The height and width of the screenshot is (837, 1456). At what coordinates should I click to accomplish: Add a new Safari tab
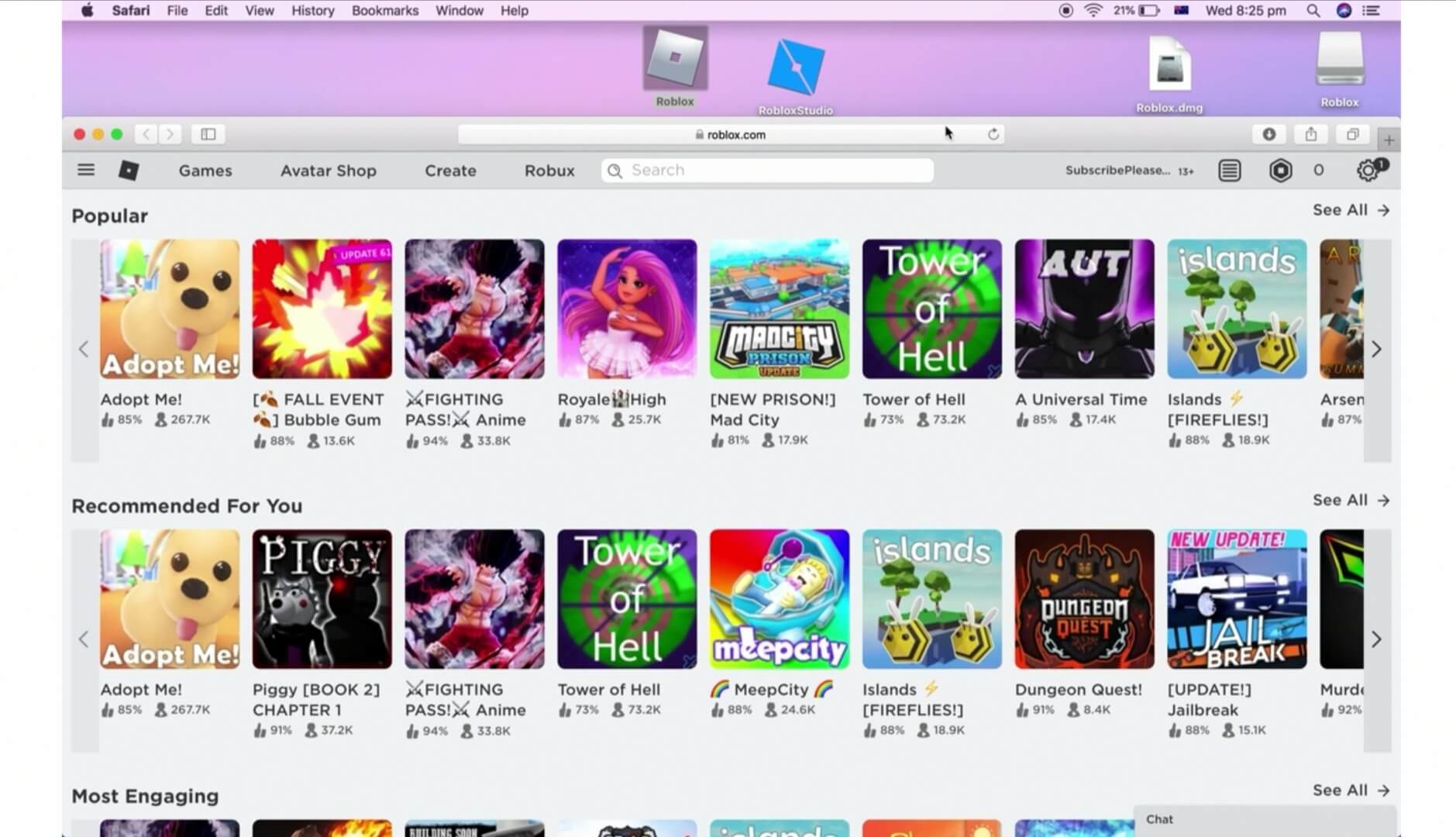coord(1389,140)
